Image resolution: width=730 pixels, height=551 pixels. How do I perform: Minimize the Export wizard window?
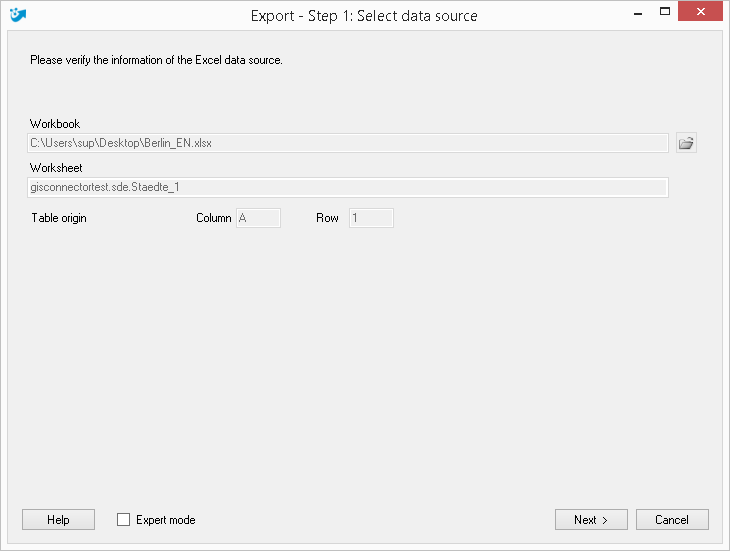click(x=638, y=13)
